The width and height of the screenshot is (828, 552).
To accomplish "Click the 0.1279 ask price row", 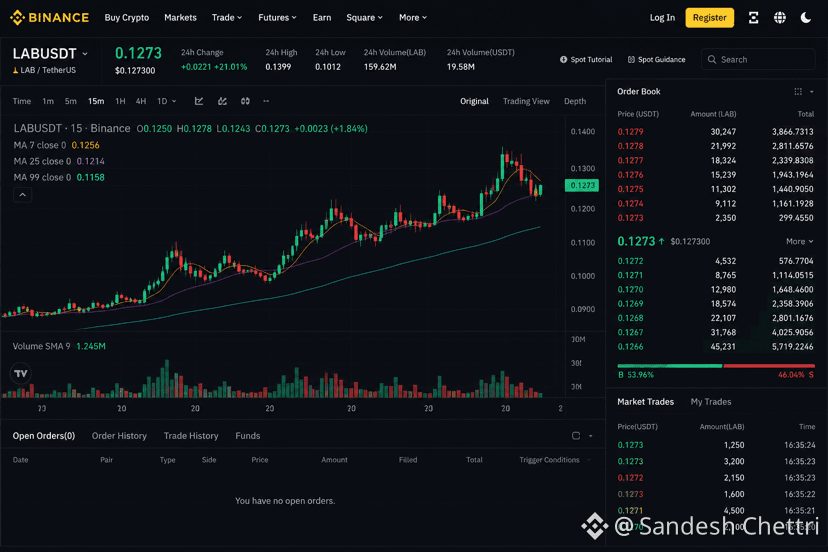I will pos(716,132).
